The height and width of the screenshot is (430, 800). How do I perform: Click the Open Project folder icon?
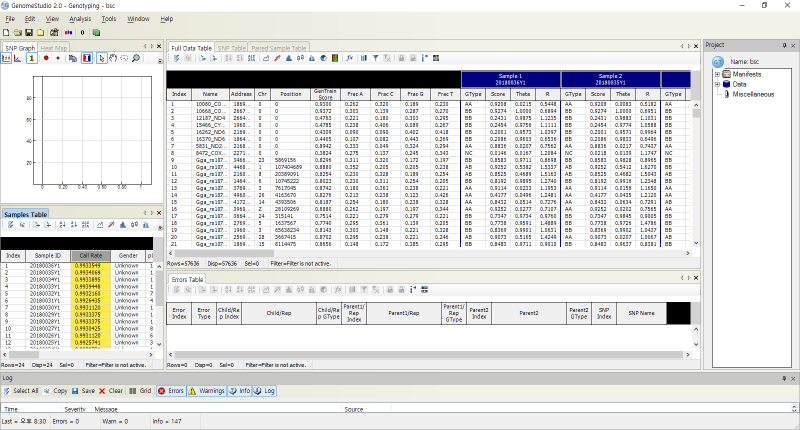pos(17,33)
